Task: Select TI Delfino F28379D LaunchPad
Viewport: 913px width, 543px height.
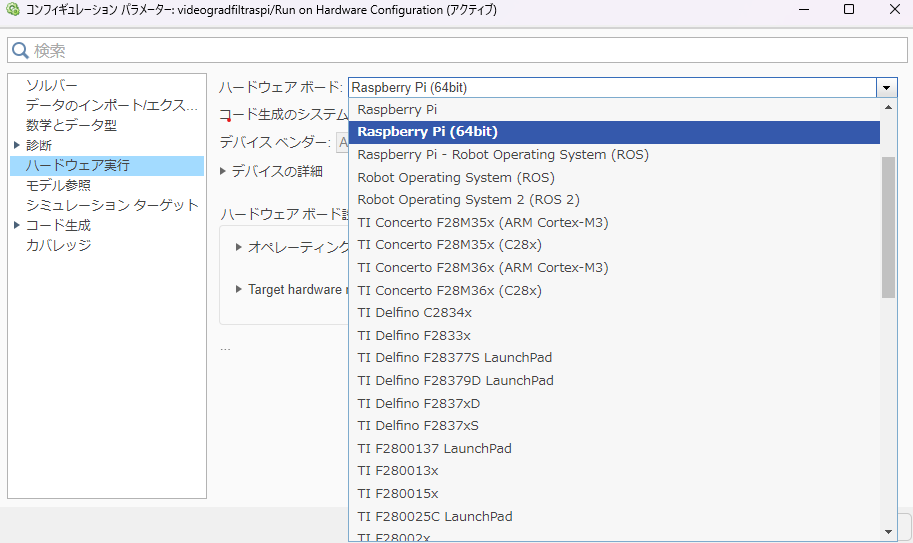Action: (x=614, y=381)
